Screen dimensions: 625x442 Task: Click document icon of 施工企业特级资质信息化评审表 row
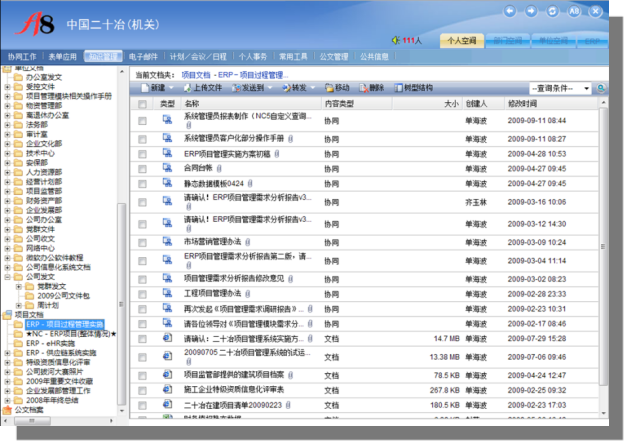click(x=167, y=389)
